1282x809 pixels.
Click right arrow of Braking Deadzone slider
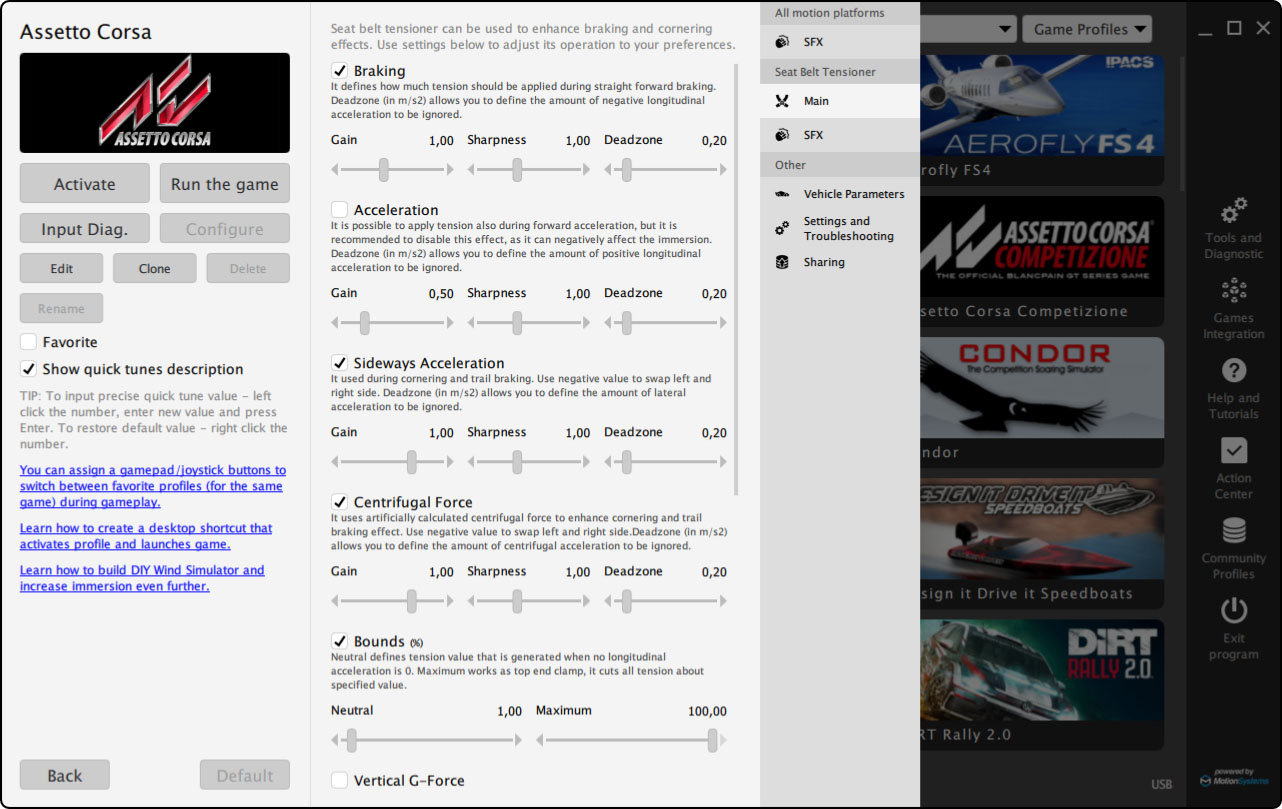pos(723,171)
